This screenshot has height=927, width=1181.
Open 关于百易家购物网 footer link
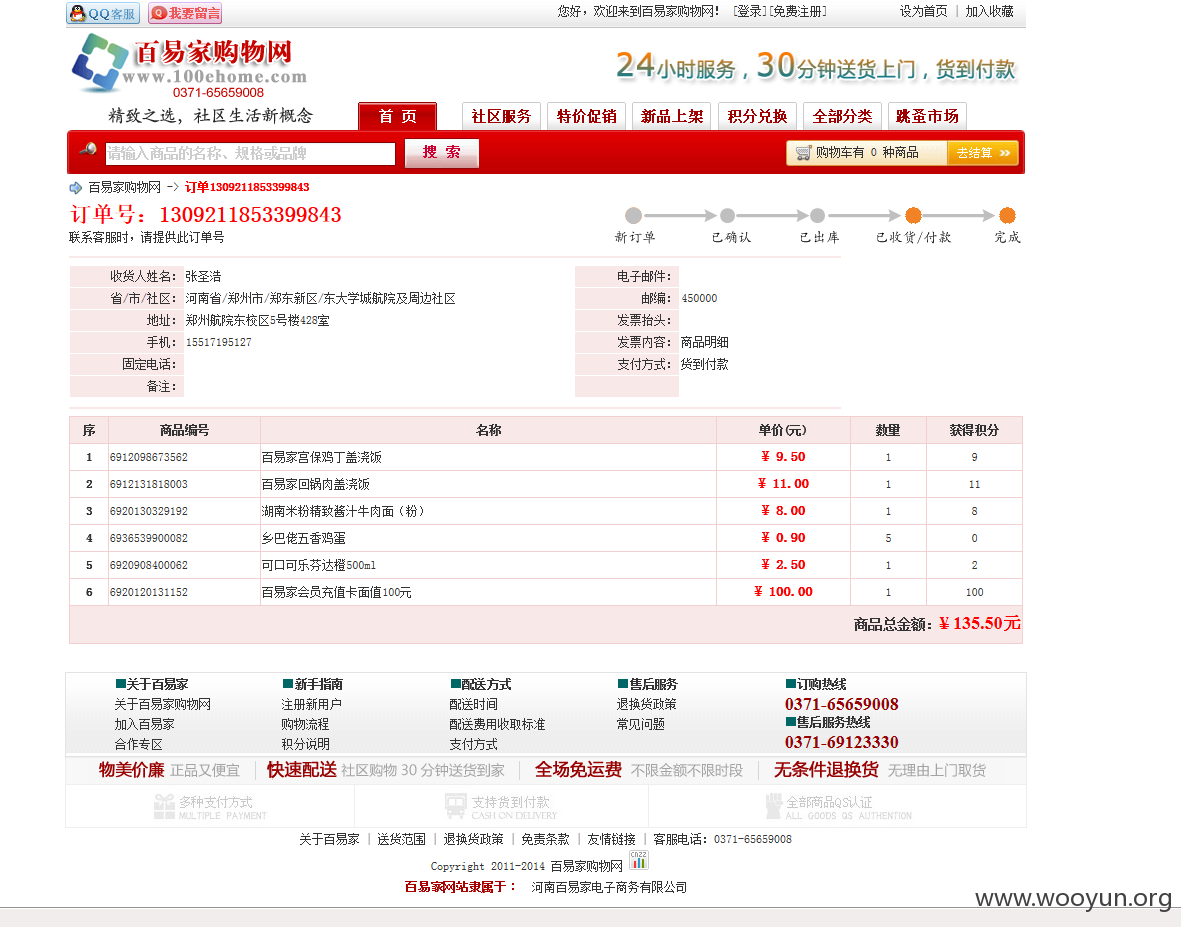[163, 704]
